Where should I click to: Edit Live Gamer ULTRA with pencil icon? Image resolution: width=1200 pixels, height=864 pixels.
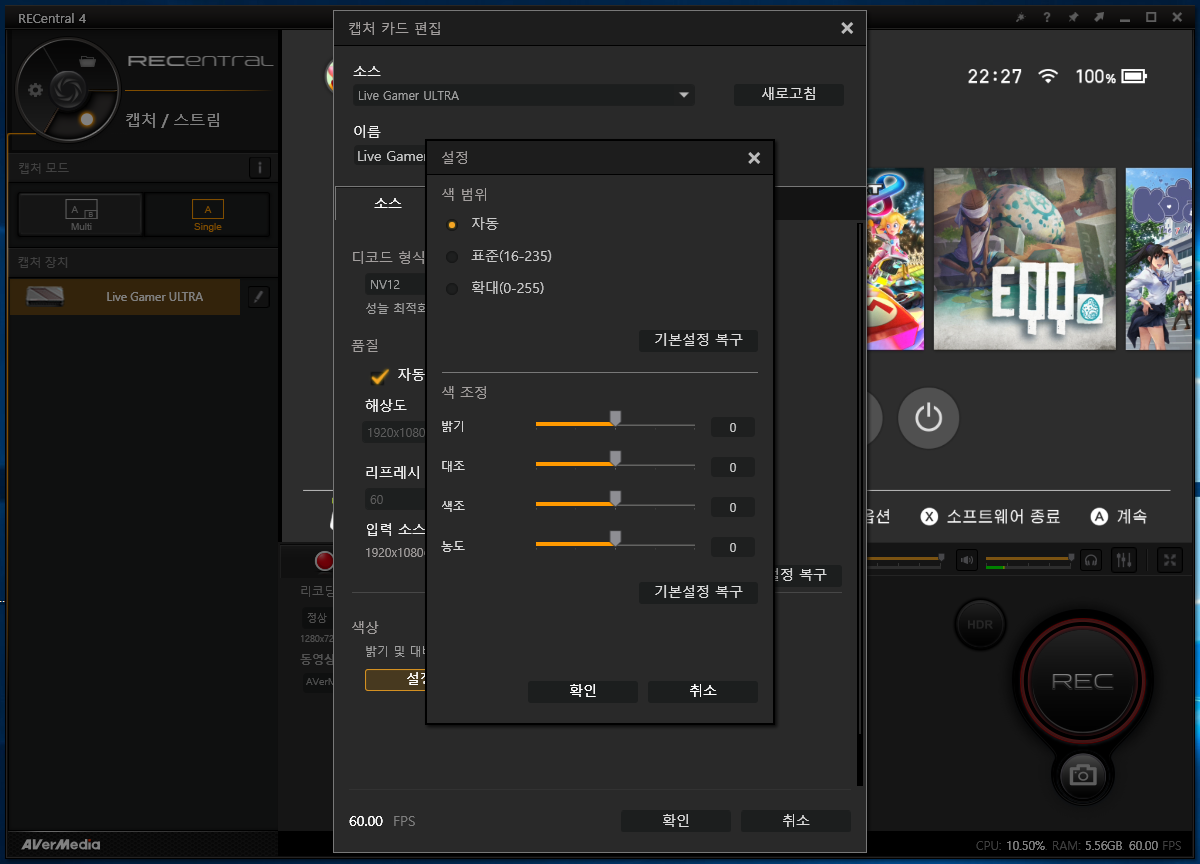[258, 297]
